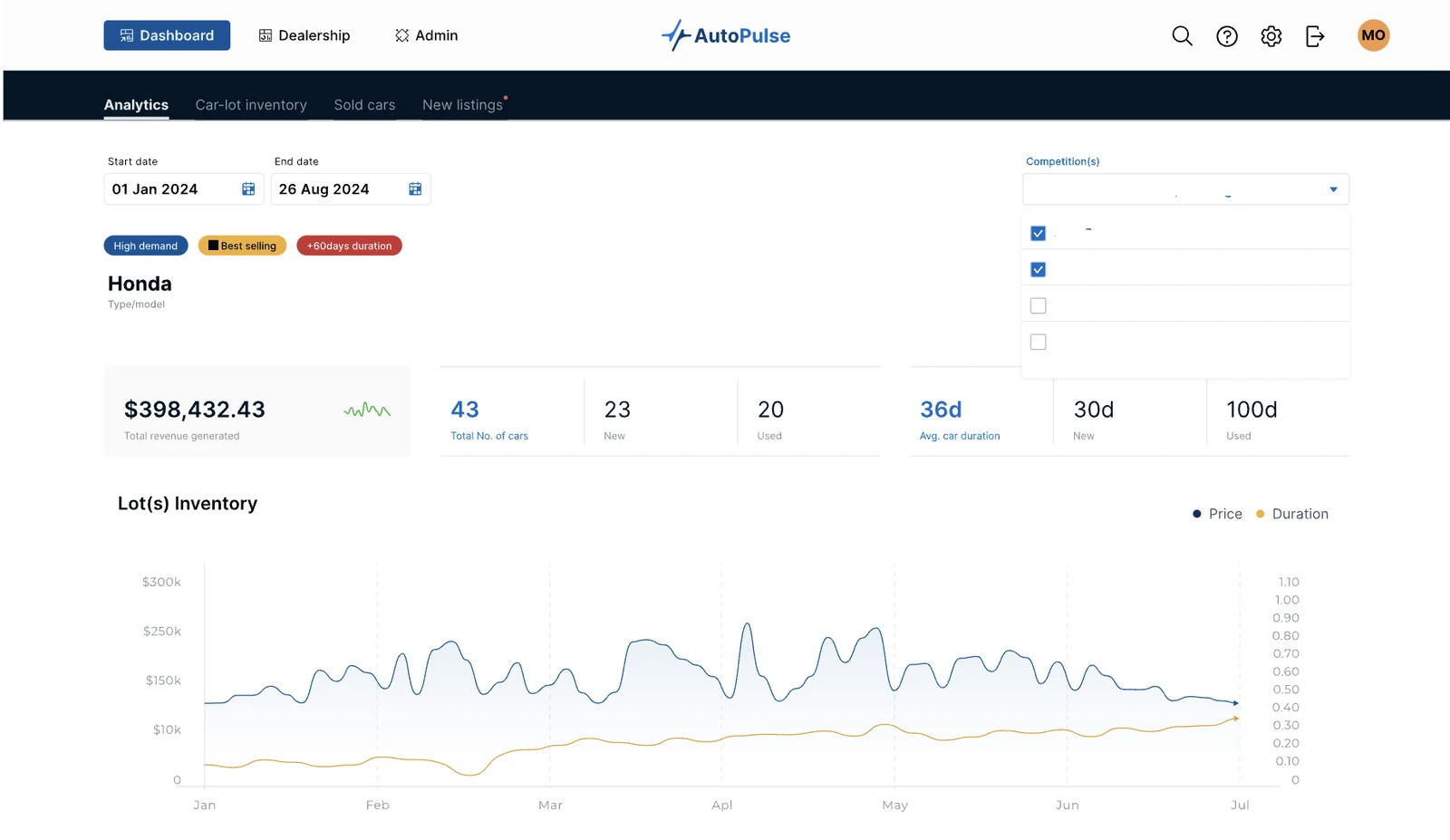Open the End date calendar icon
Screen dimensions: 1450x840
tap(415, 188)
